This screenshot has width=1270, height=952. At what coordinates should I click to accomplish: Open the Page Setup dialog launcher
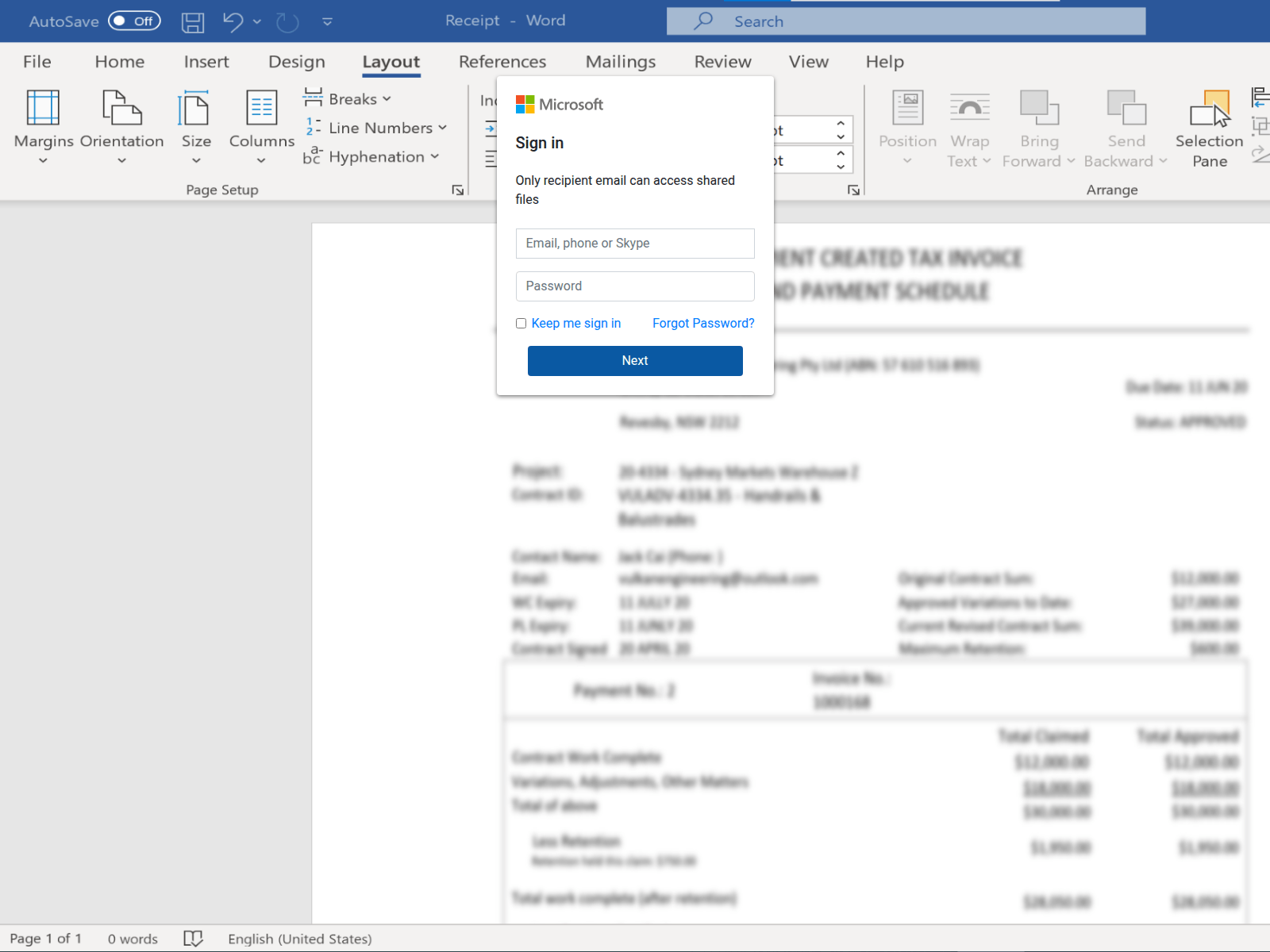[457, 190]
